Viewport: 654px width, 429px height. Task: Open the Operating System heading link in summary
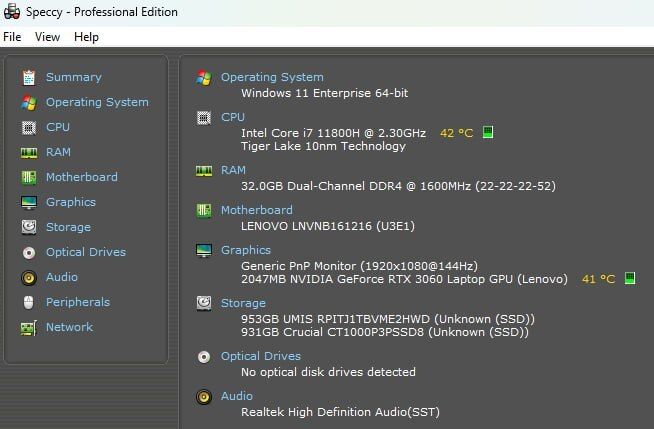click(272, 78)
